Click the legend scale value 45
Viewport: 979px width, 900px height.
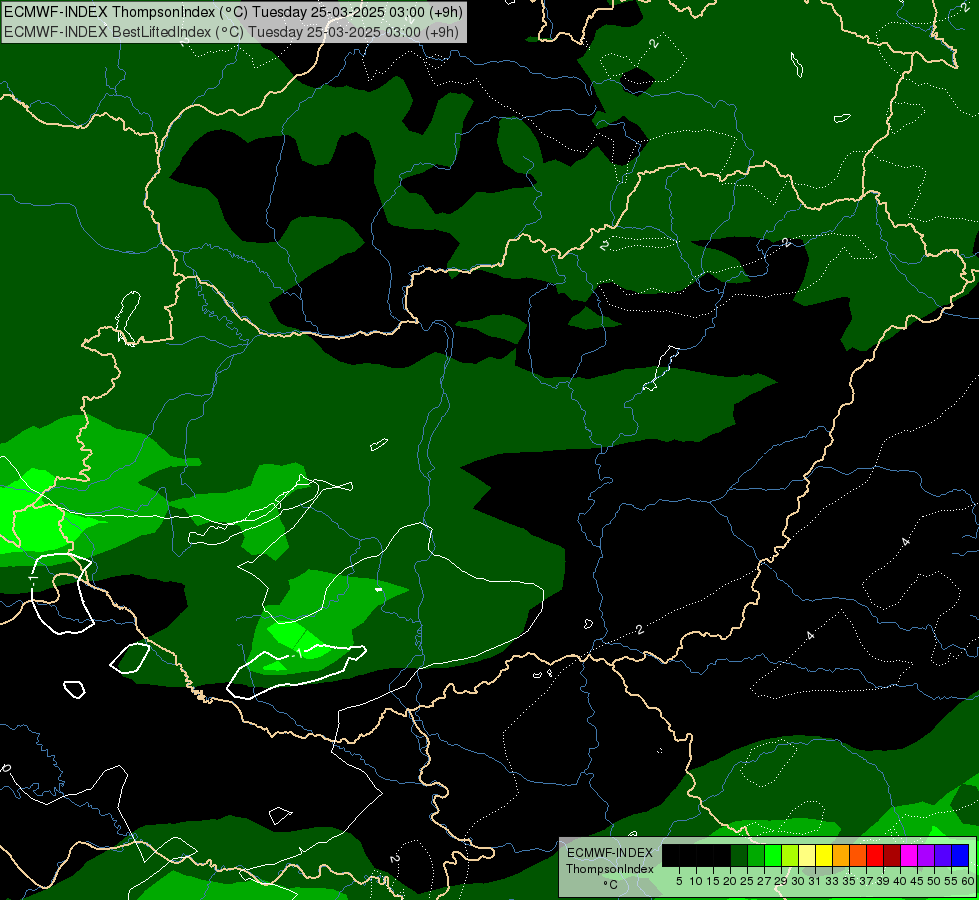tap(916, 881)
